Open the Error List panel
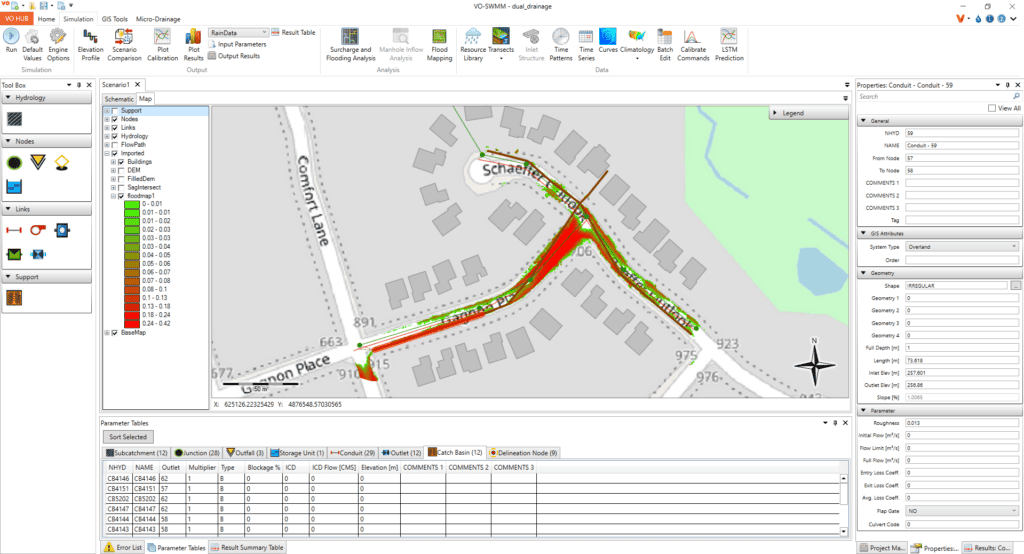This screenshot has height=554, width=1024. point(123,547)
